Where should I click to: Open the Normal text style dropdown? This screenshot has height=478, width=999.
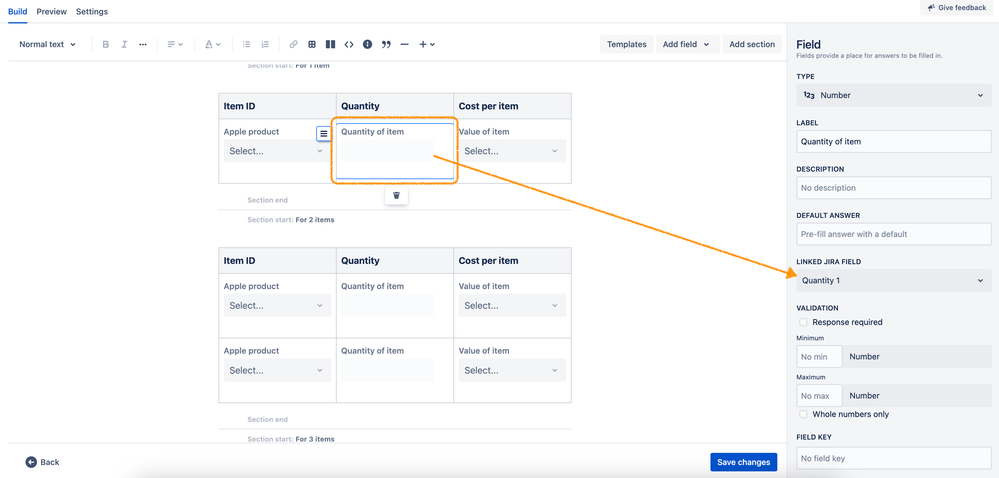pyautogui.click(x=47, y=45)
